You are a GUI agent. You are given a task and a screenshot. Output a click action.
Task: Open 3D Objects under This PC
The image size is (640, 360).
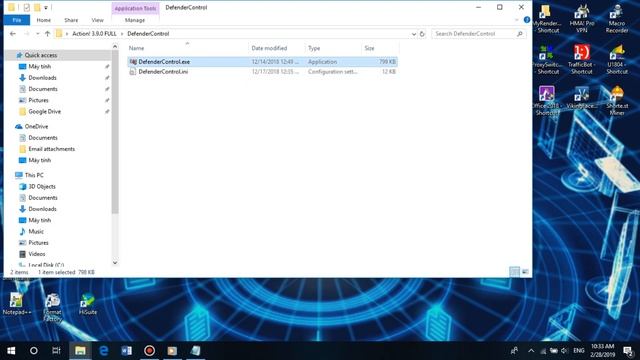(x=42, y=187)
